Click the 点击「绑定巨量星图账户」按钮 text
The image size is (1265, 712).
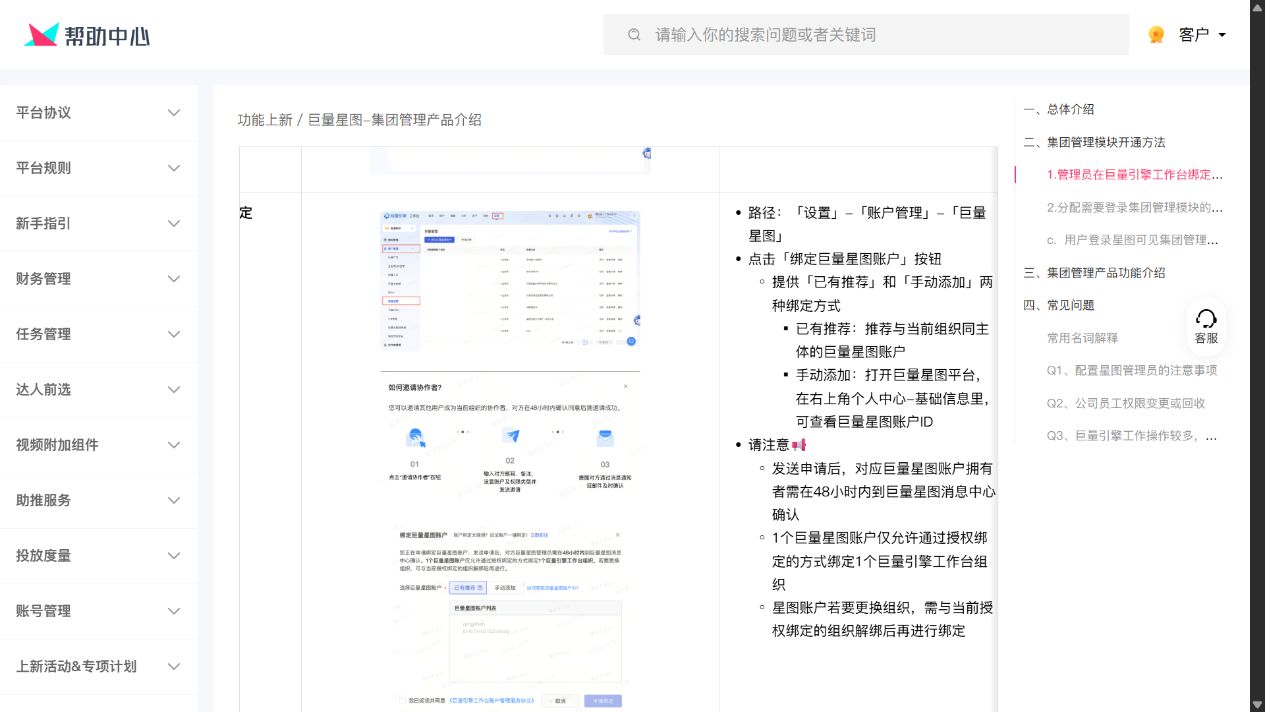pos(845,258)
